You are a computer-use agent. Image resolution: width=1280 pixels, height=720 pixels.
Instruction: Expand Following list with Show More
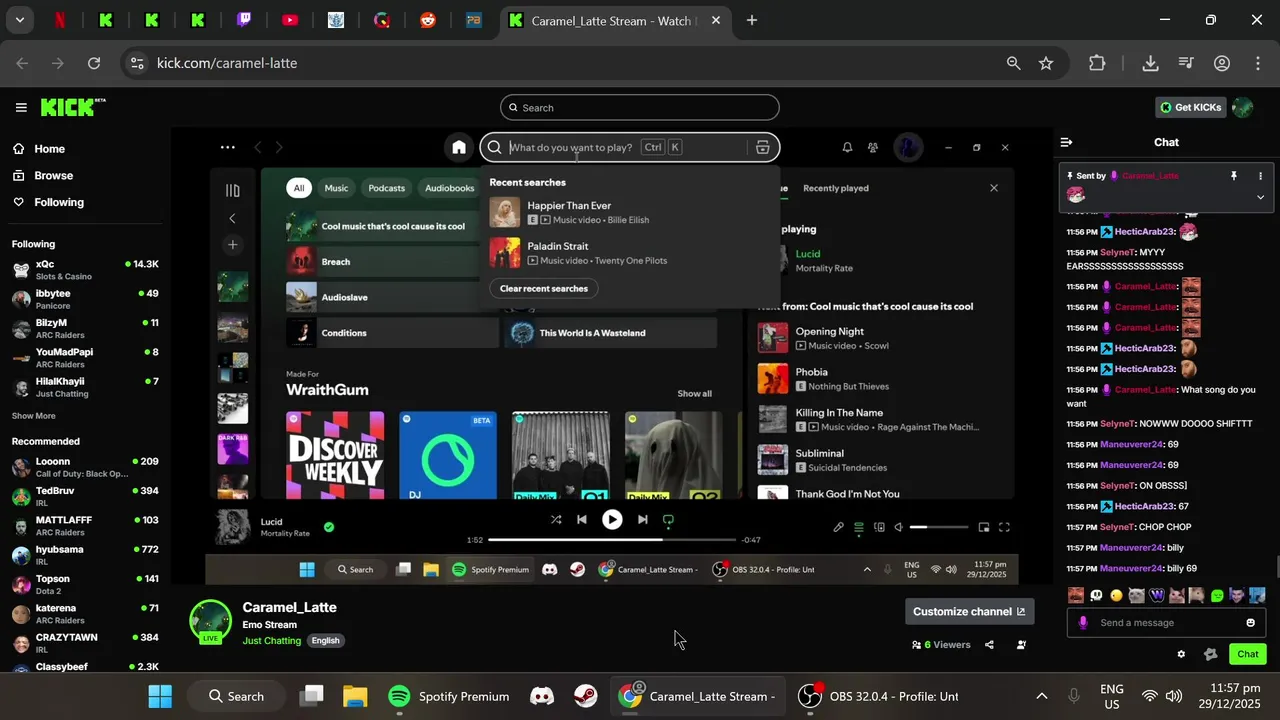pos(34,416)
